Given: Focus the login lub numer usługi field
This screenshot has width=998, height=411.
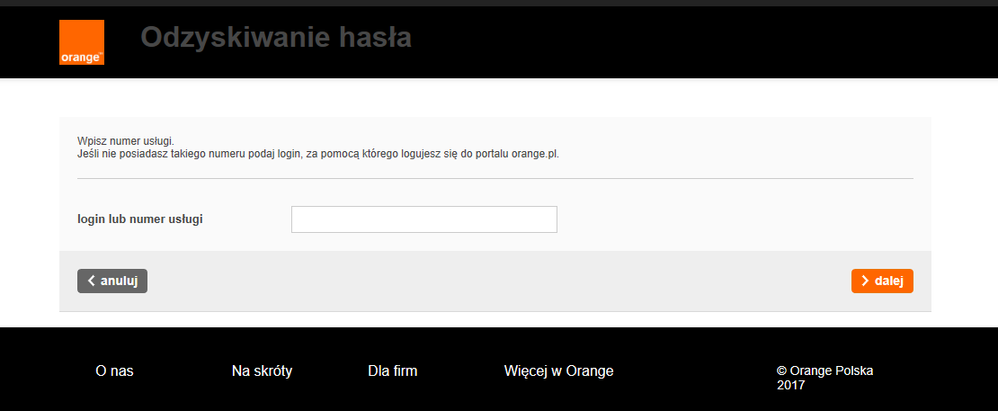Looking at the screenshot, I should click(x=424, y=219).
